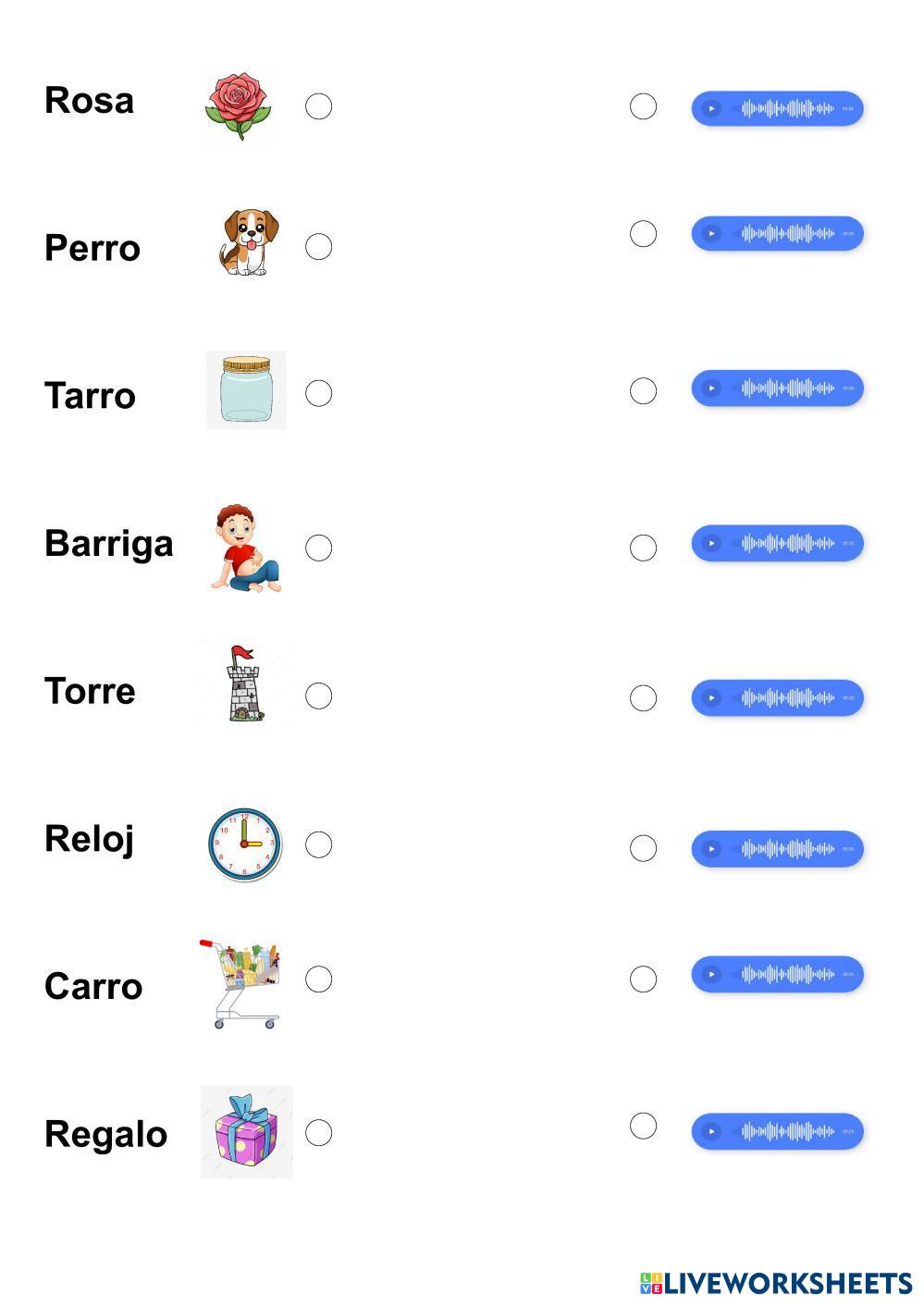924x1306 pixels.
Task: Click the word Barriga
Action: click(109, 543)
